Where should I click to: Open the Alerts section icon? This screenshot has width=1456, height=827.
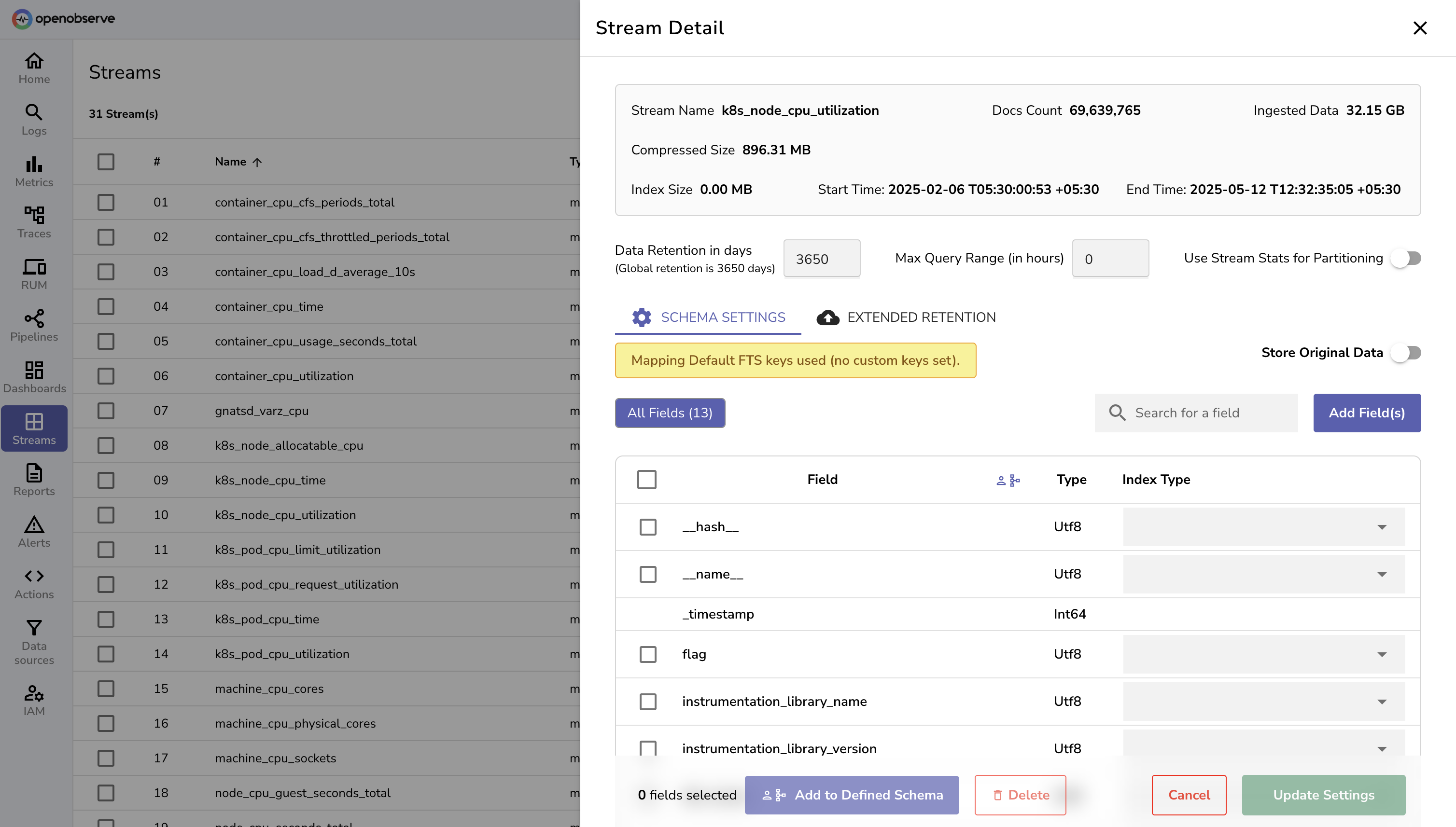(x=34, y=524)
